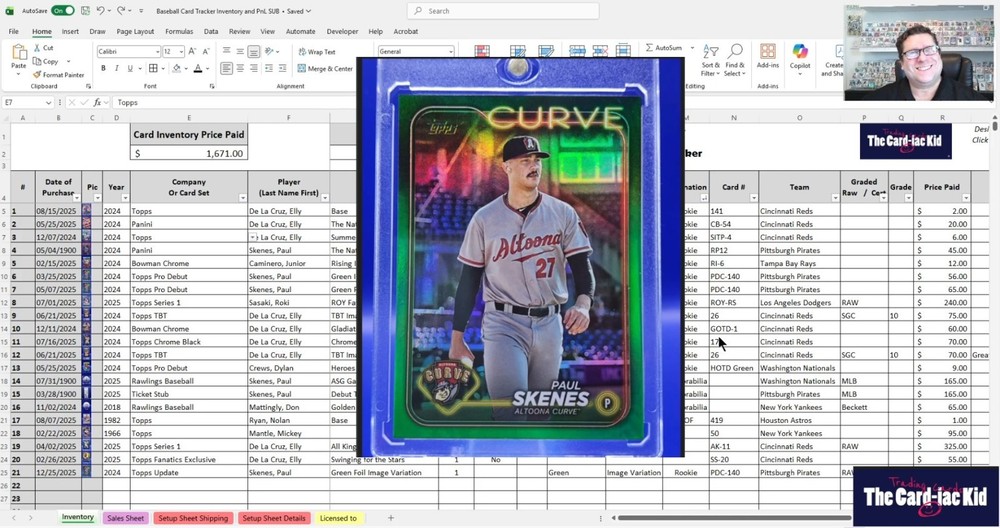This screenshot has height=528, width=1000.
Task: Click the Insert Function fx icon
Action: 97,102
